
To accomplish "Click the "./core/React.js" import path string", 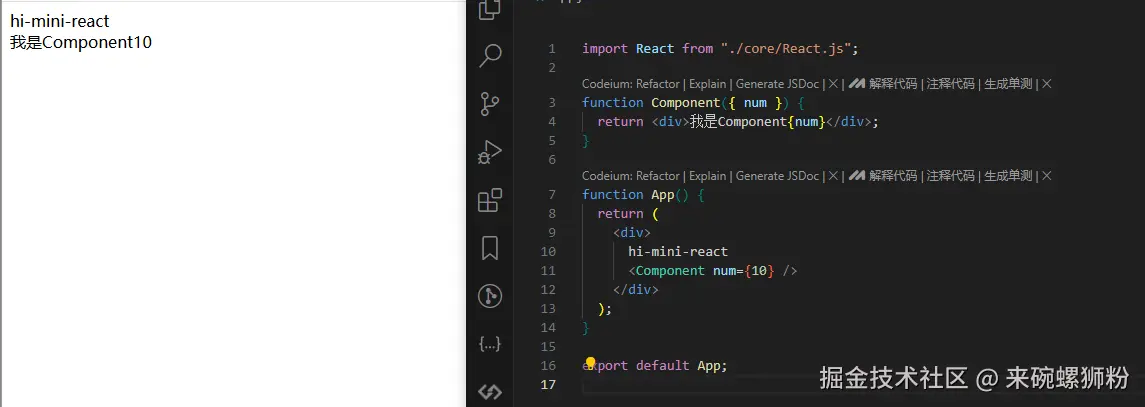I will (786, 49).
